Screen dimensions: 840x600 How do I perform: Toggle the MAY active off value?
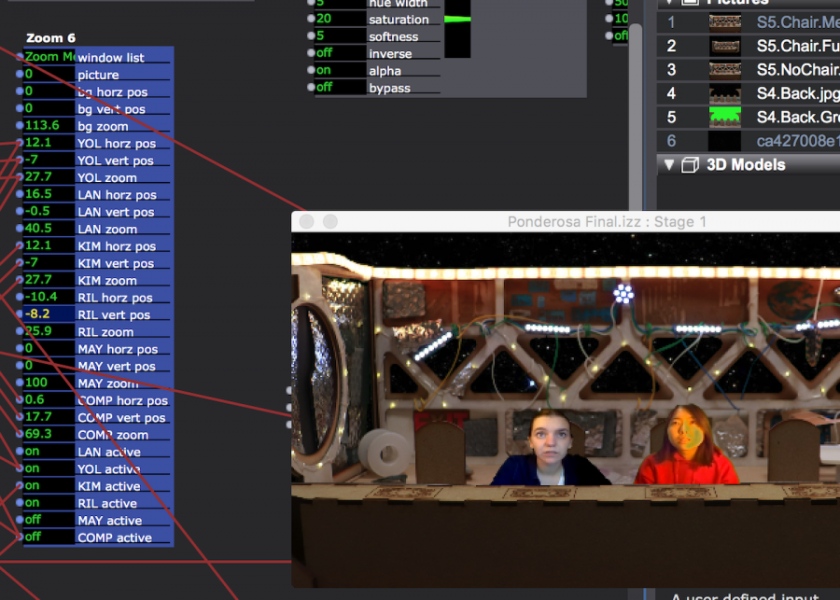pyautogui.click(x=48, y=520)
